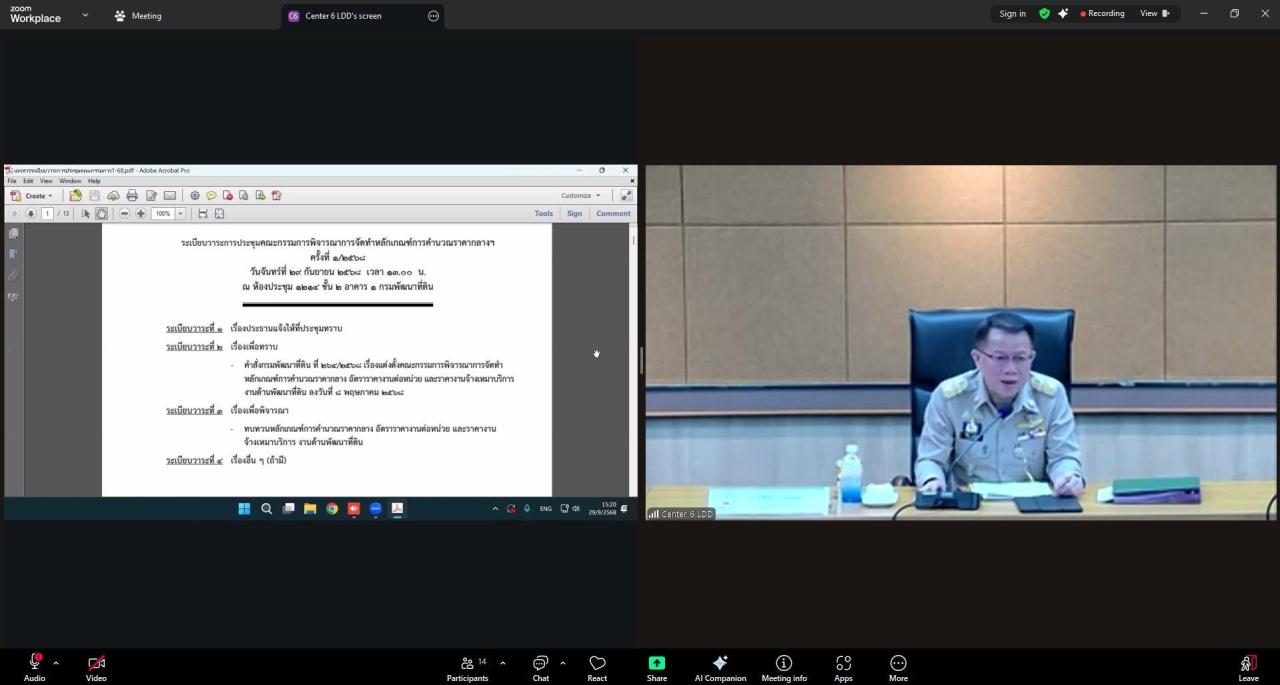Switch to the Meeting tab
1280x685 pixels.
[x=137, y=16]
